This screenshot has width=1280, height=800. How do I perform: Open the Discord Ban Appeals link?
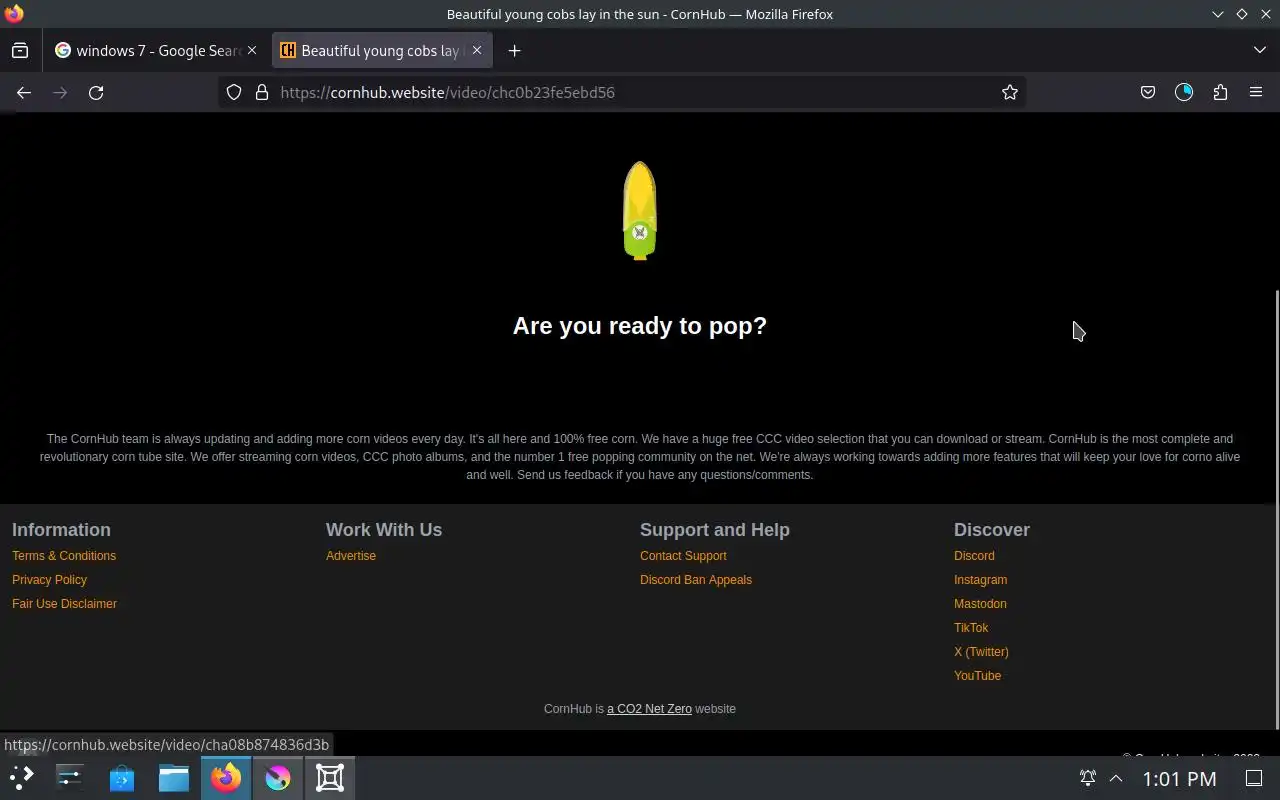(x=696, y=580)
